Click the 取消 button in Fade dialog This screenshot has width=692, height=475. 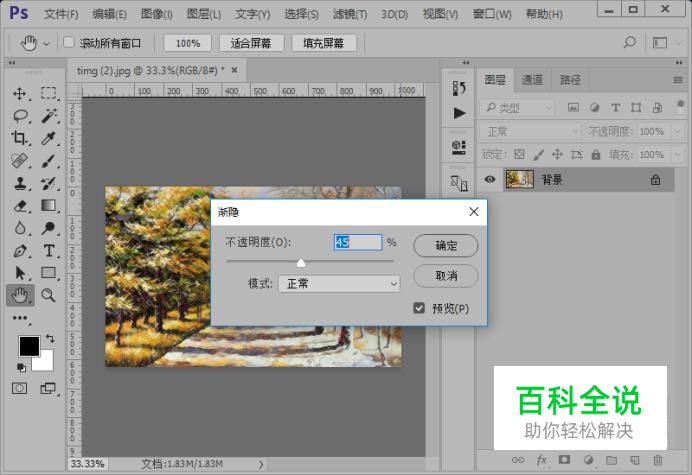point(446,276)
